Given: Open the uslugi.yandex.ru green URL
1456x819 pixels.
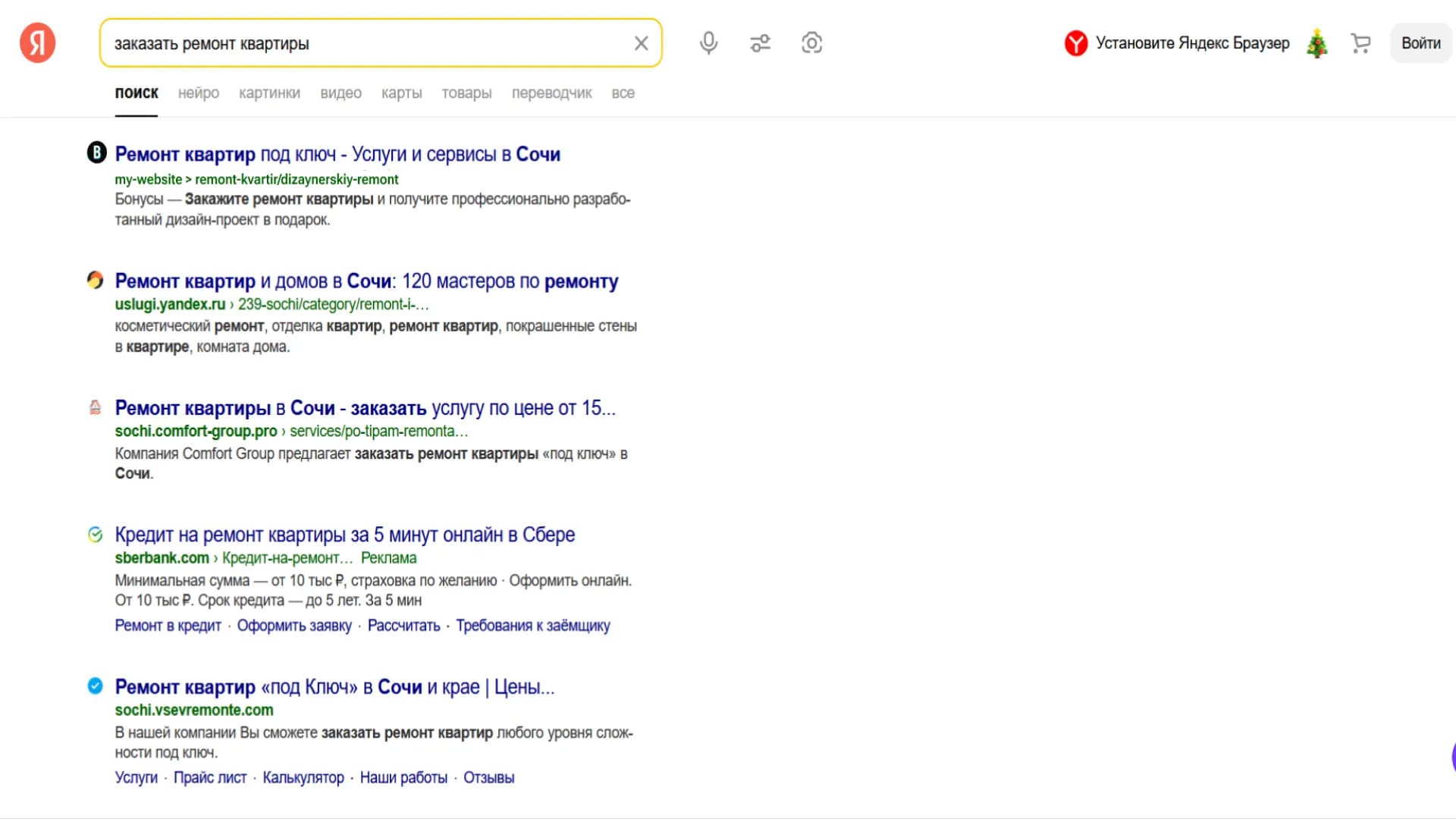Looking at the screenshot, I should (271, 304).
